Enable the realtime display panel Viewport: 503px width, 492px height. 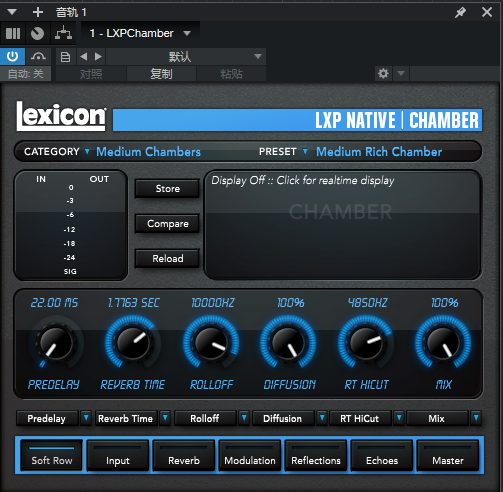[x=342, y=225]
